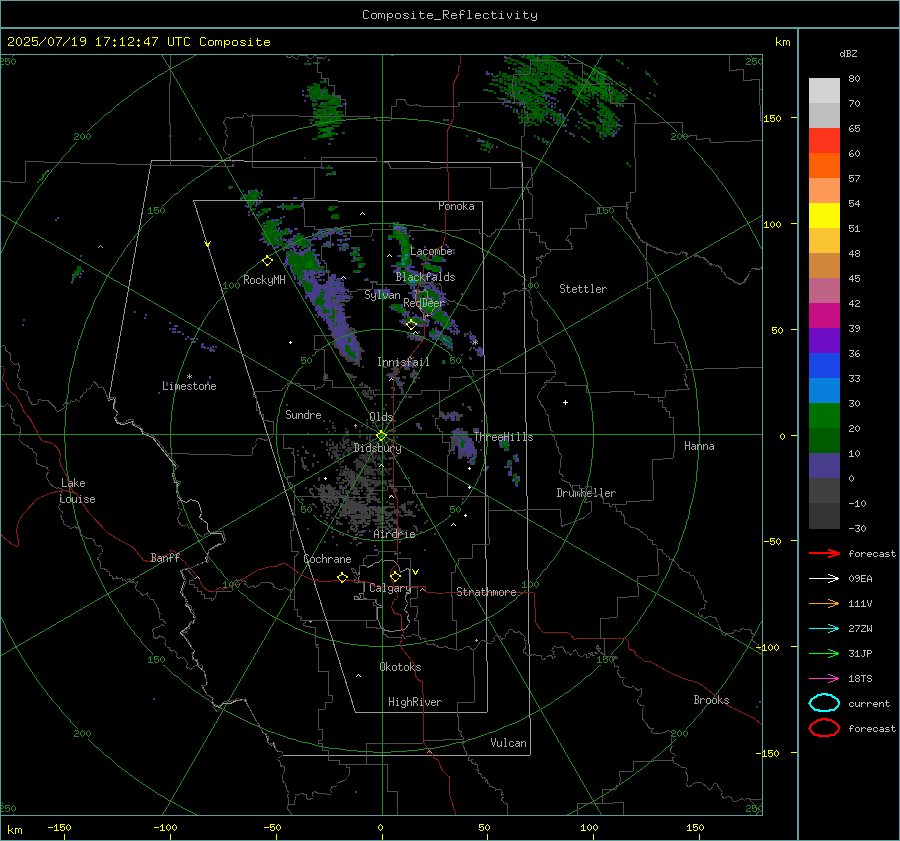Image resolution: width=900 pixels, height=841 pixels.
Task: Click the green 31JP arrow icon
Action: point(824,653)
